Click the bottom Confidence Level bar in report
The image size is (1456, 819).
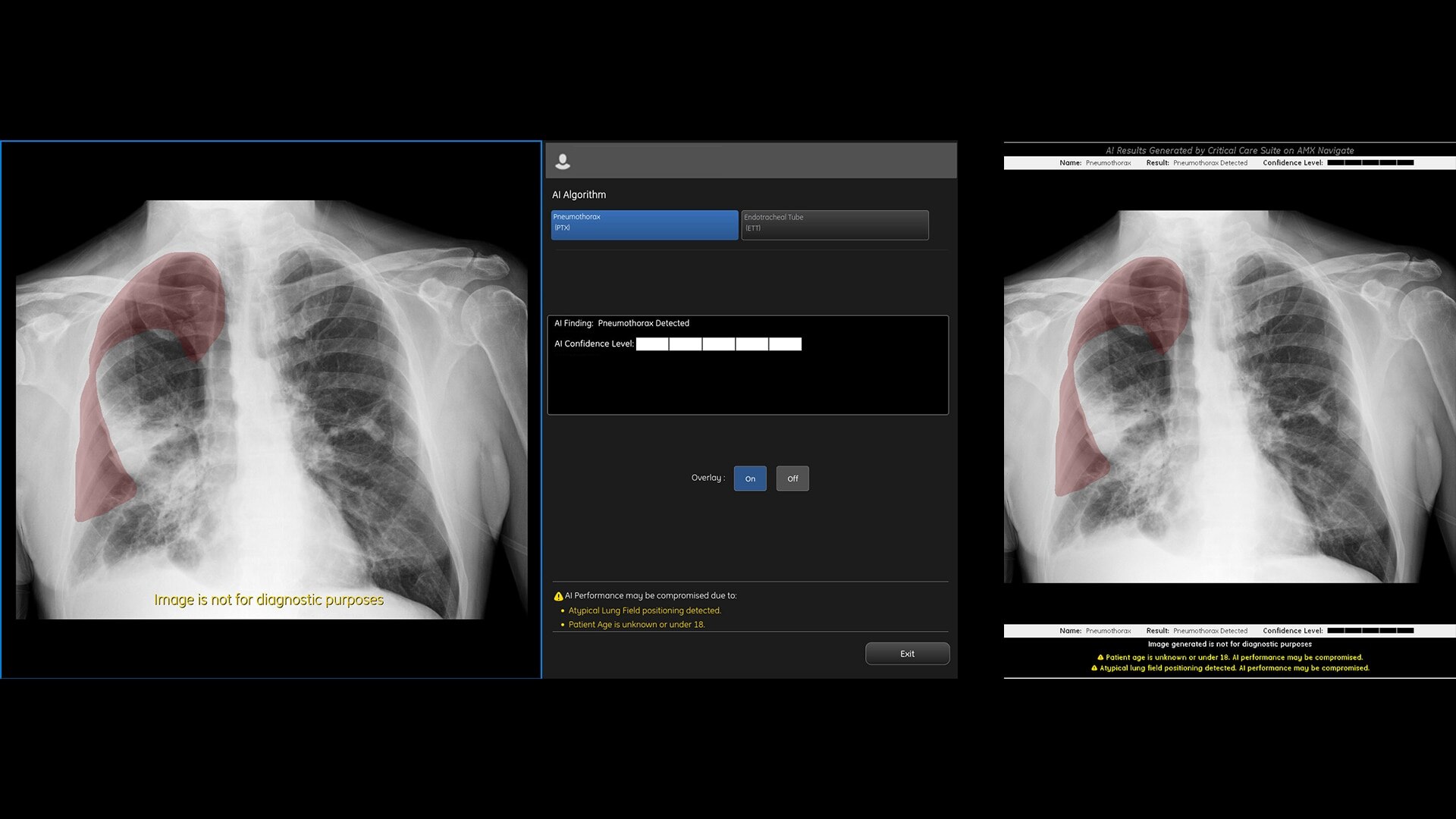(x=1370, y=630)
